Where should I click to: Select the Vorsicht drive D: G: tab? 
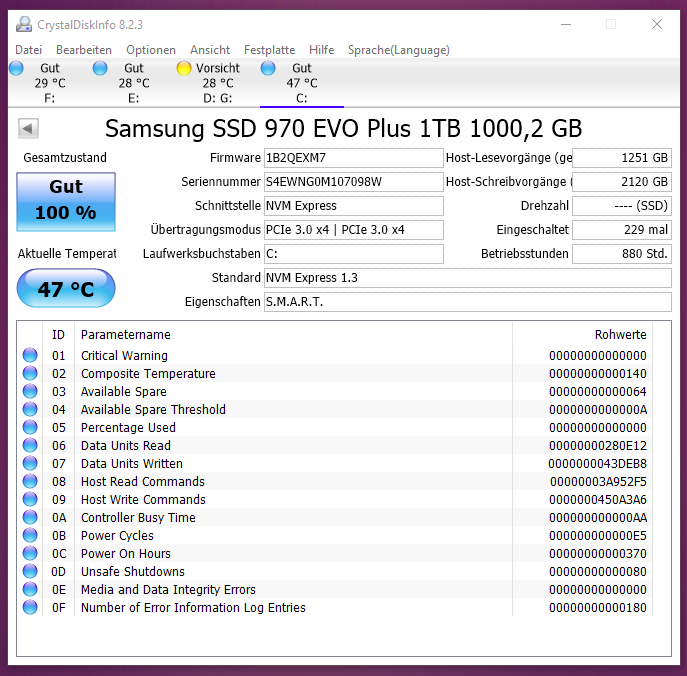(218, 83)
